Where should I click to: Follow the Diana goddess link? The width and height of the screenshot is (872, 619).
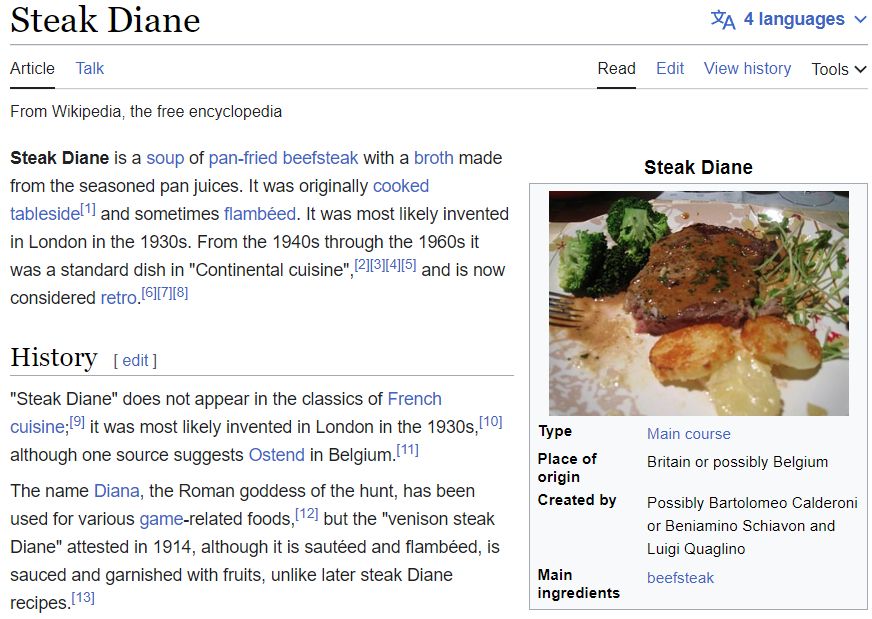(x=117, y=491)
